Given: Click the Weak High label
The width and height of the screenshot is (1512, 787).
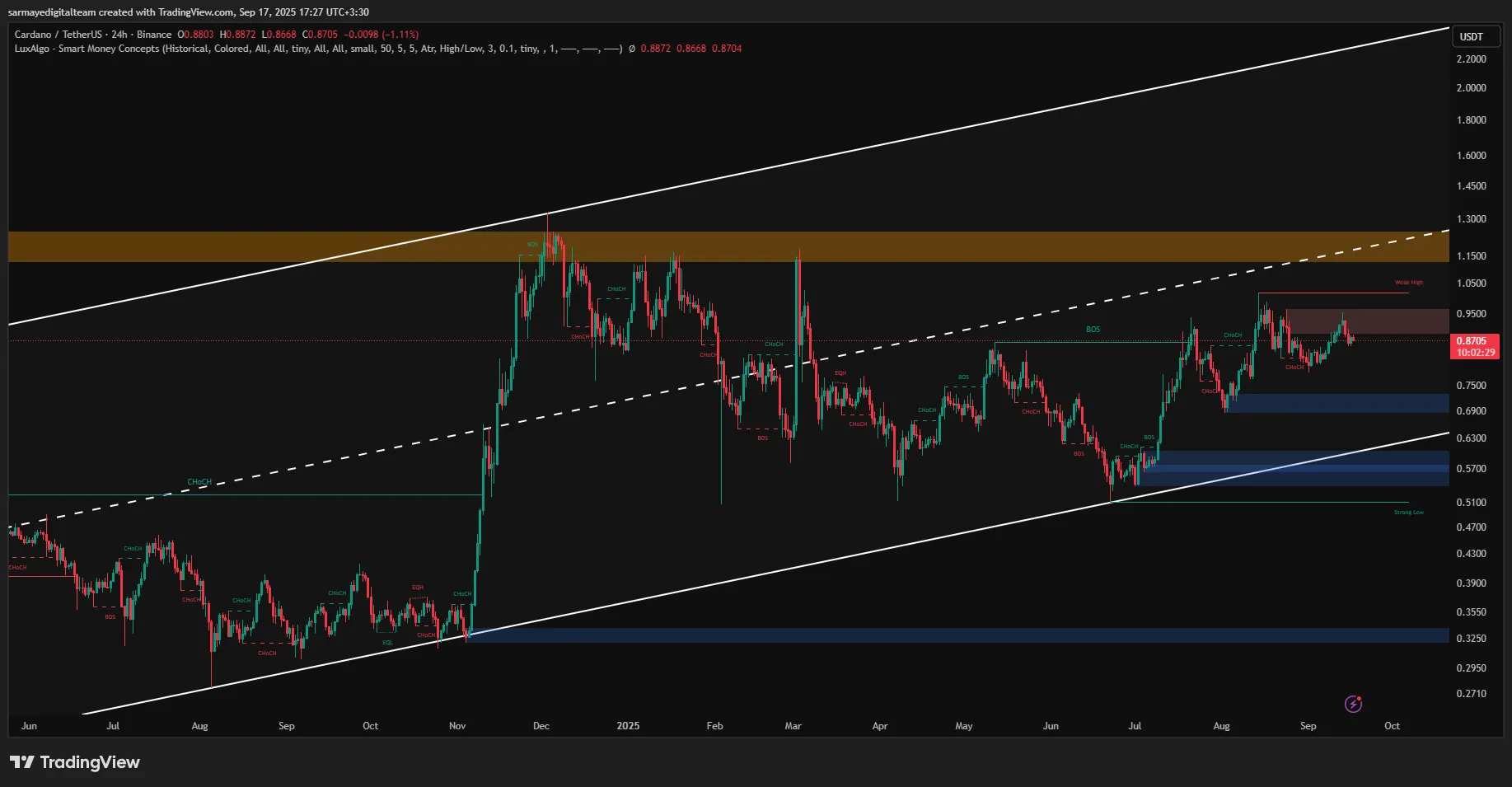Looking at the screenshot, I should 1408,283.
